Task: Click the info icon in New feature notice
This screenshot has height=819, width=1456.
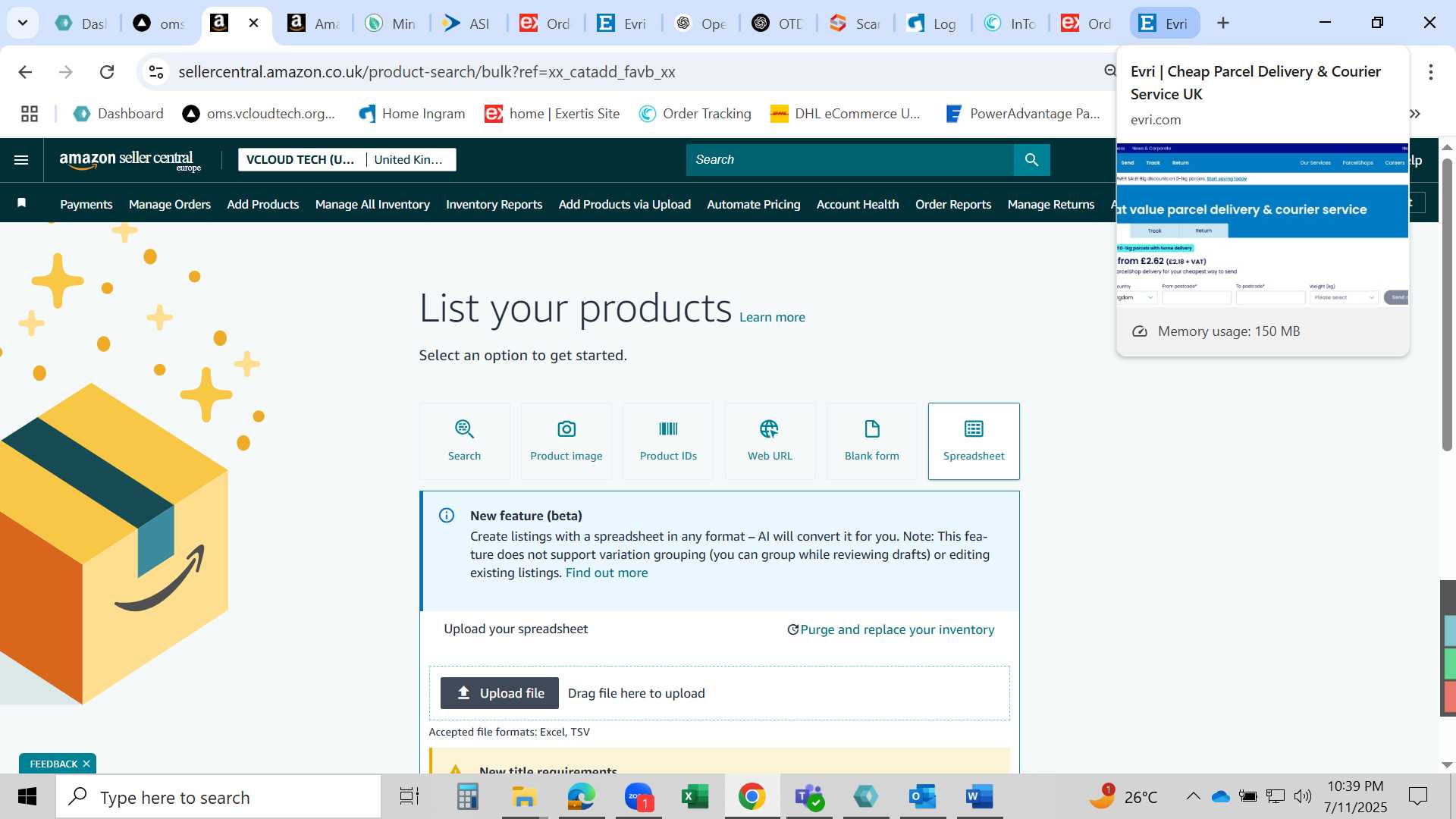Action: pyautogui.click(x=447, y=516)
